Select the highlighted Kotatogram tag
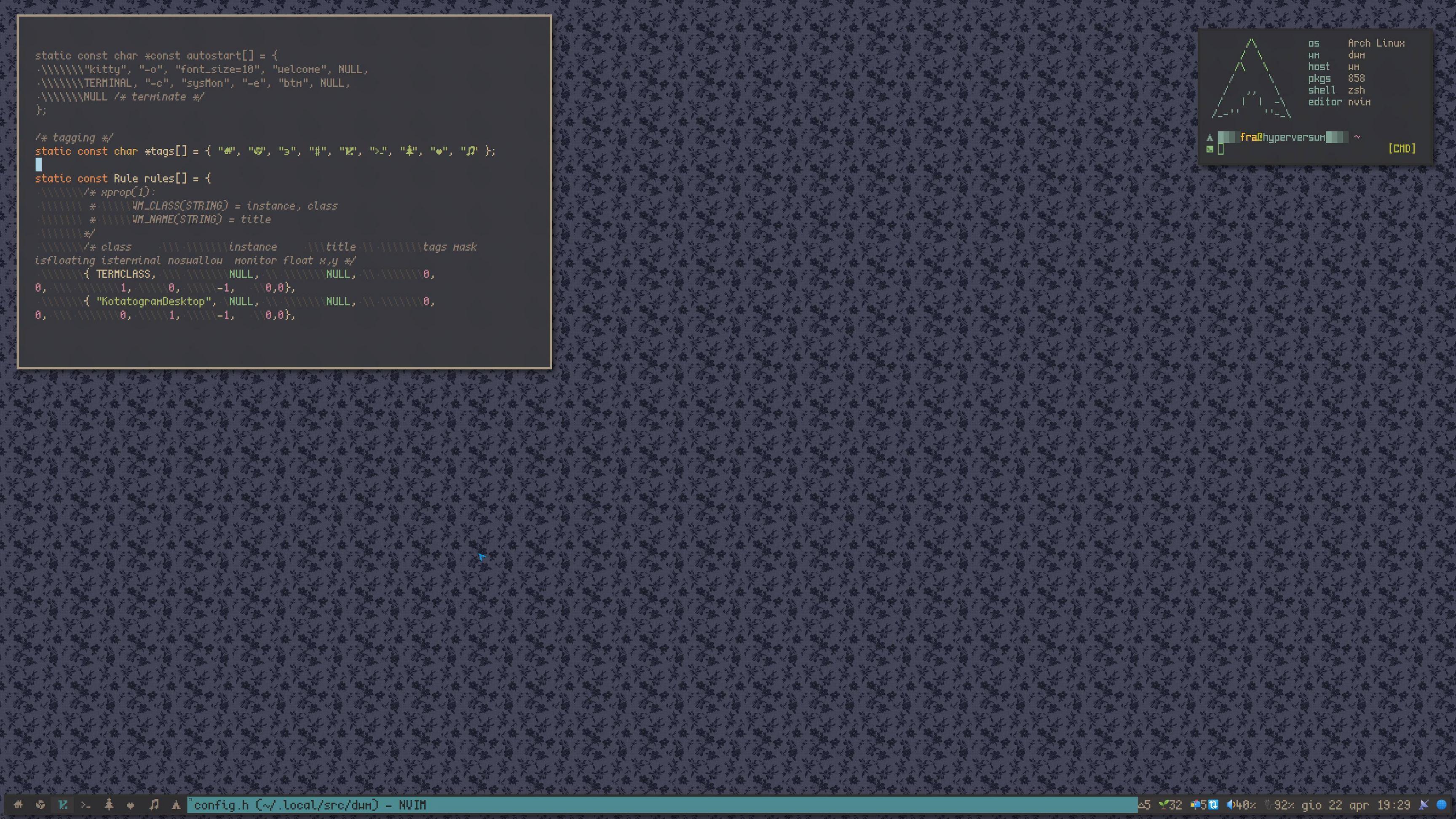This screenshot has width=1456, height=819. point(63,805)
